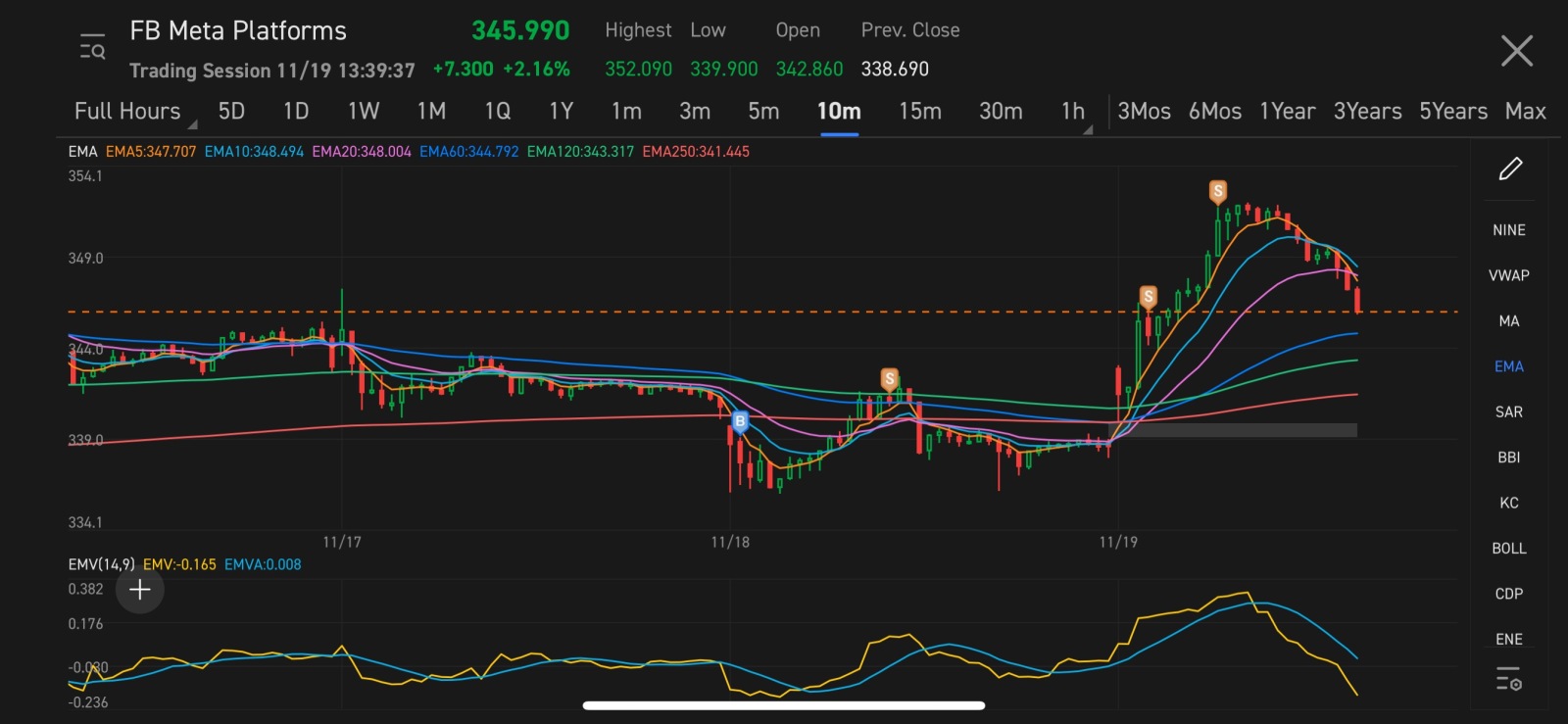Show the Max range
This screenshot has width=1568, height=724.
[1526, 111]
